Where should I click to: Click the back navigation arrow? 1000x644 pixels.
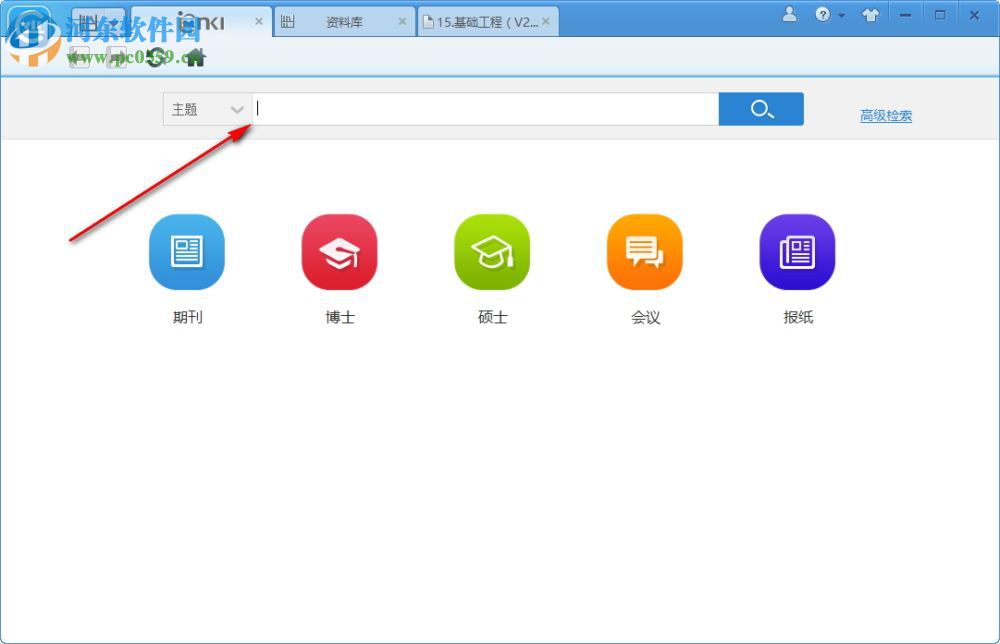point(78,58)
